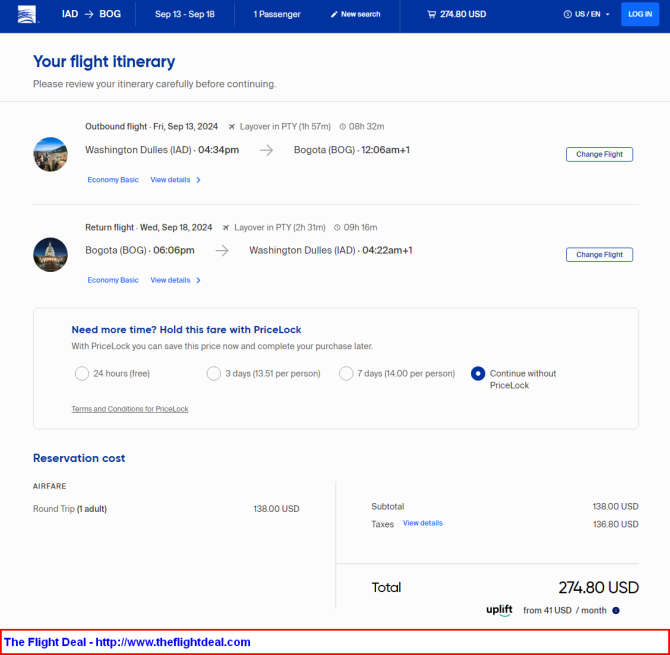670x655 pixels.
Task: Click the return duration clock icon
Action: [337, 227]
